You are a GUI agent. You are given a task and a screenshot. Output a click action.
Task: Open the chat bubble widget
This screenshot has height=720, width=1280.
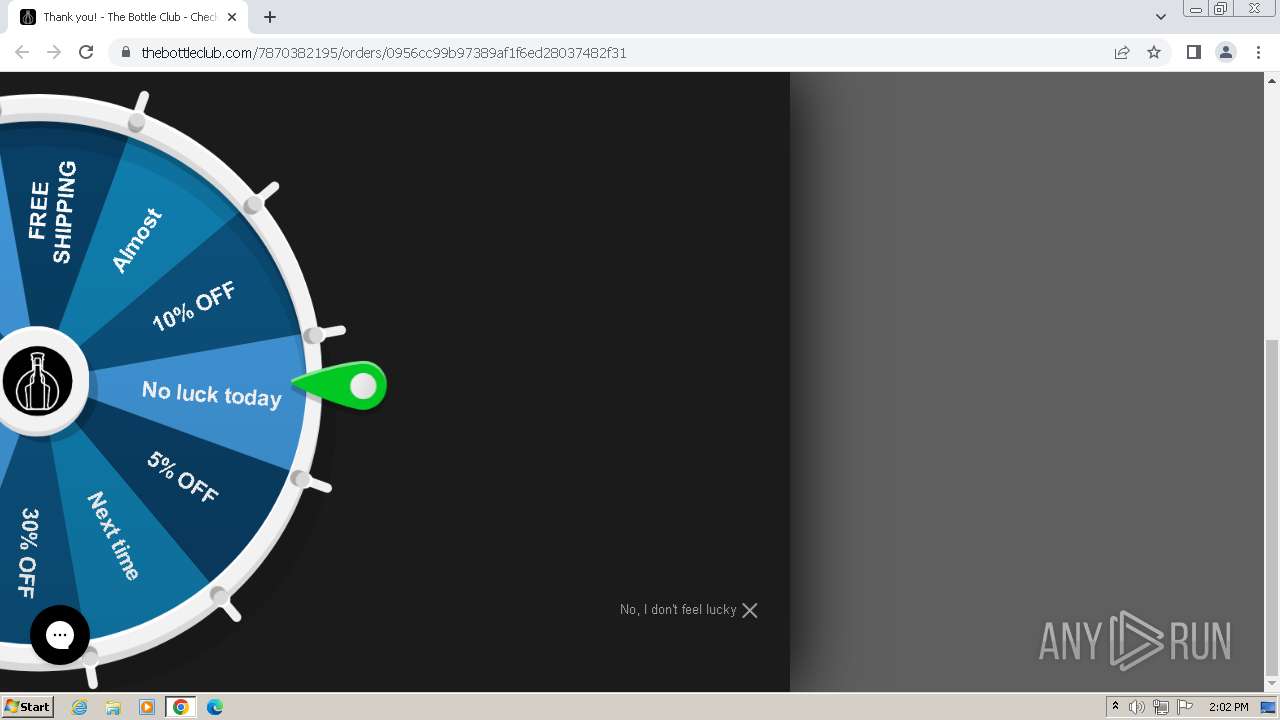coord(60,635)
